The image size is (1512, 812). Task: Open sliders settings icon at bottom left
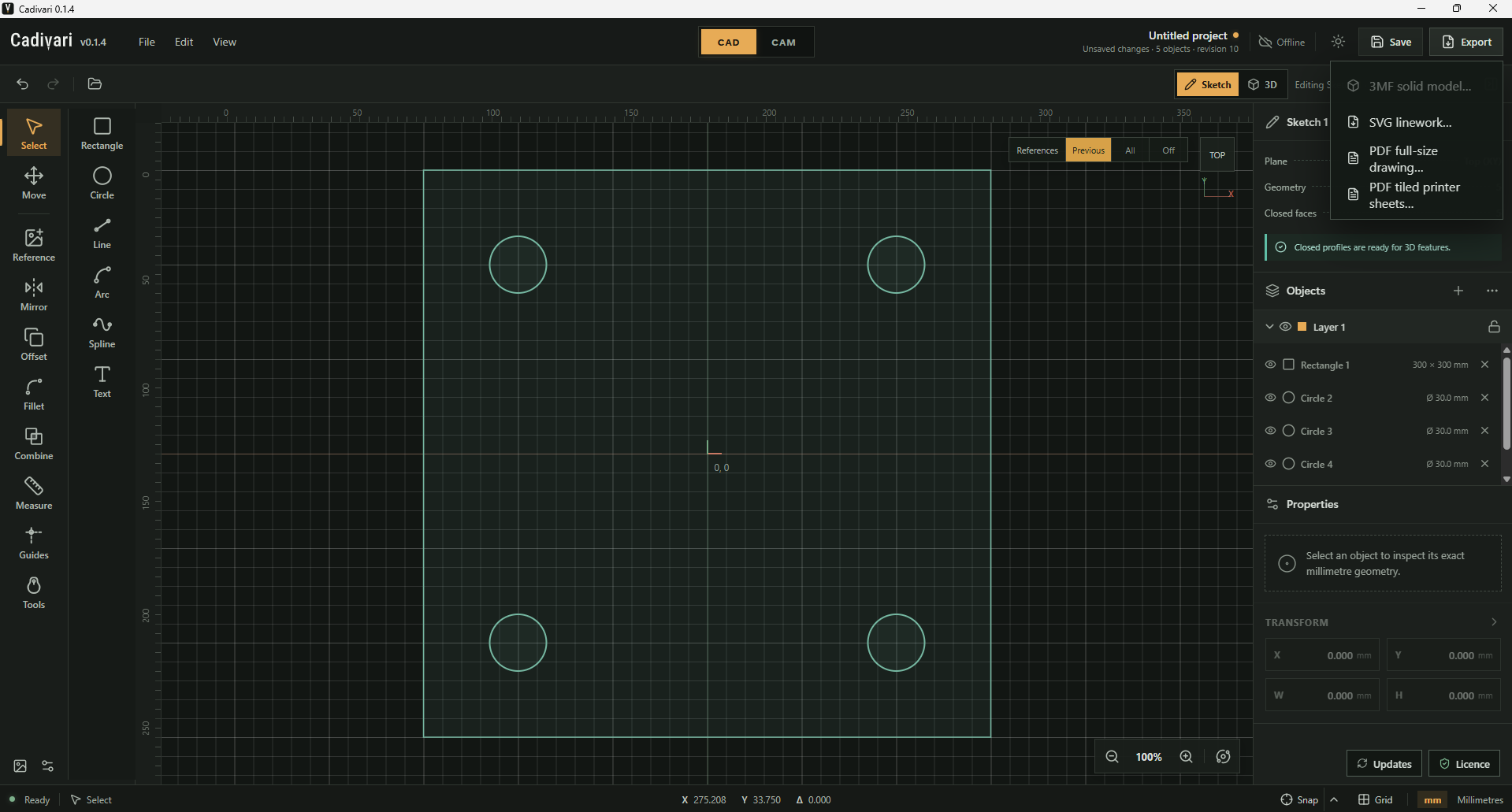(48, 766)
